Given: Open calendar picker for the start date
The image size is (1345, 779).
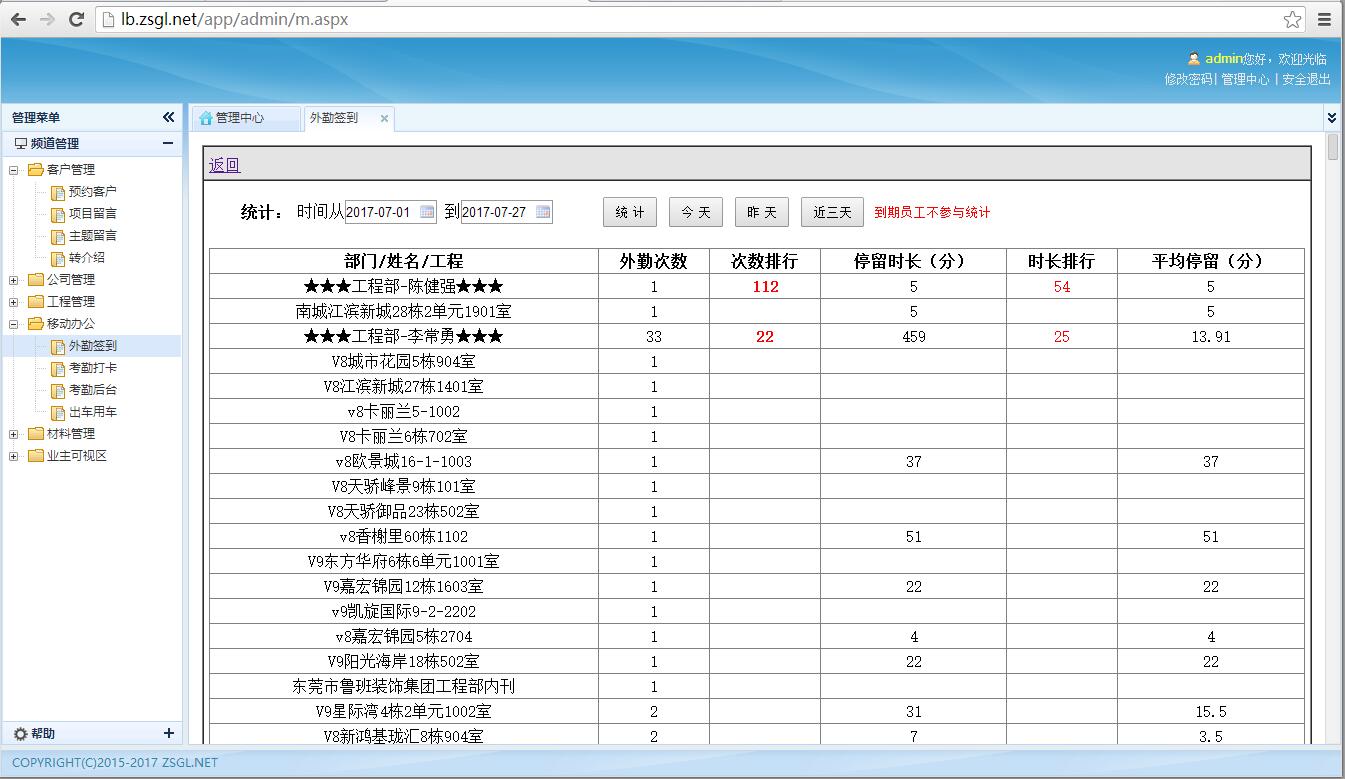Looking at the screenshot, I should click(427, 212).
